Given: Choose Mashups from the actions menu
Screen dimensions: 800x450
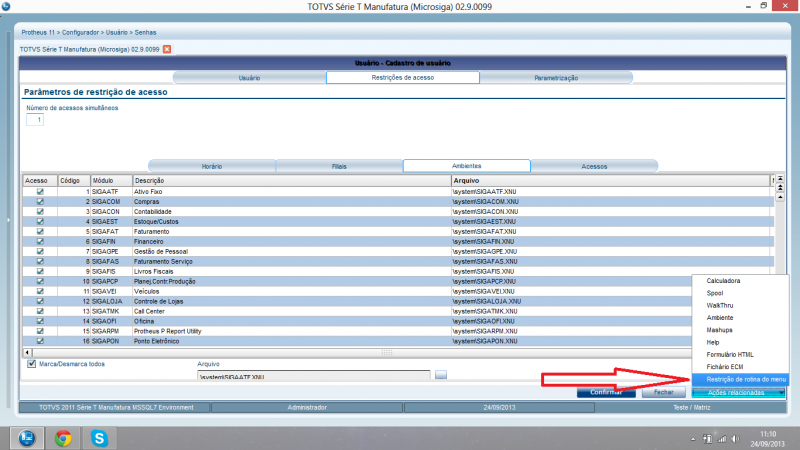Looking at the screenshot, I should pos(740,330).
